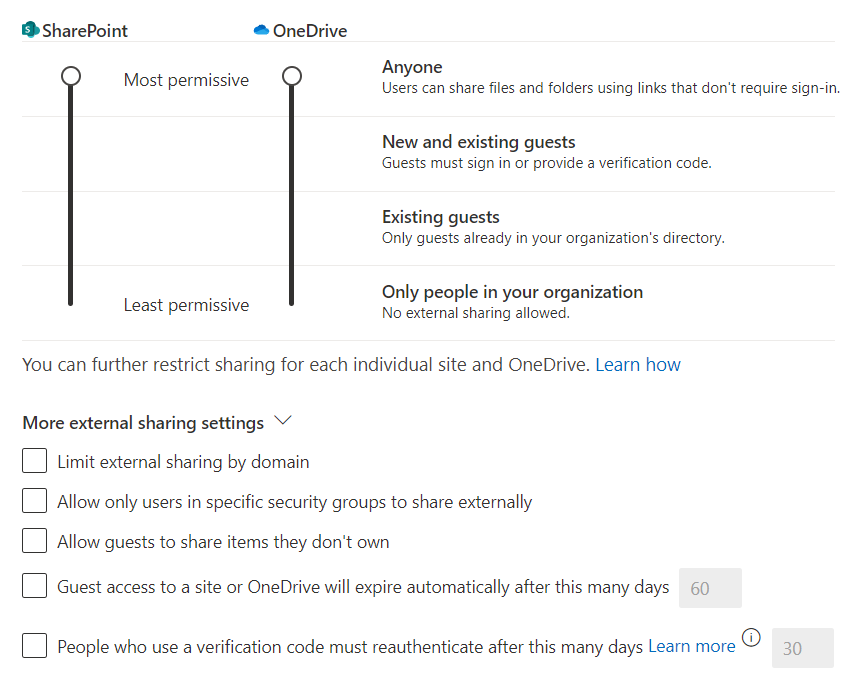Click the info icon beside Learn more
863x683 pixels.
click(750, 637)
